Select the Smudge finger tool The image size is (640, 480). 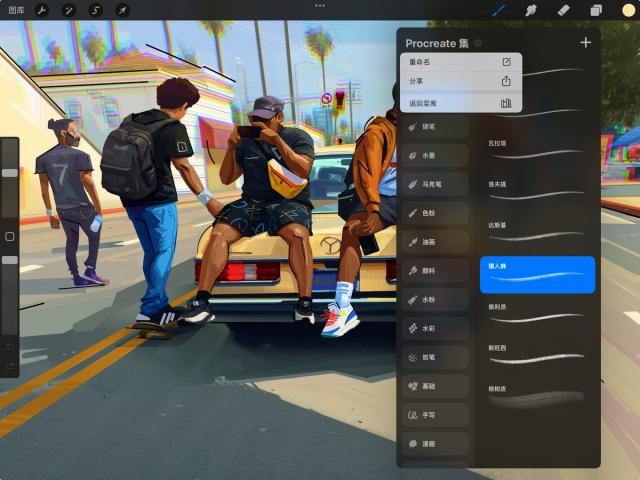tap(531, 10)
